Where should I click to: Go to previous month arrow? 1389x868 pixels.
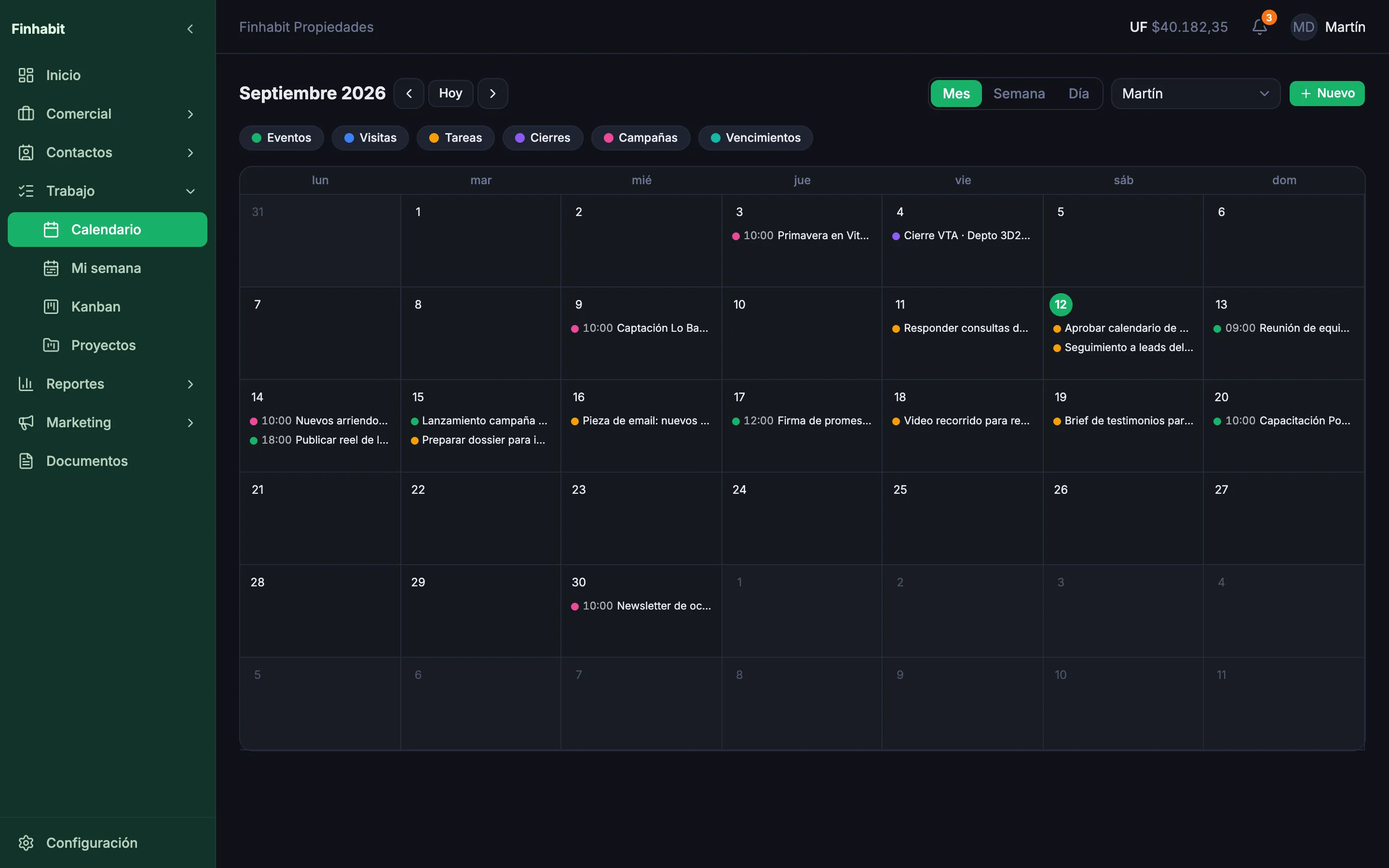click(x=409, y=94)
